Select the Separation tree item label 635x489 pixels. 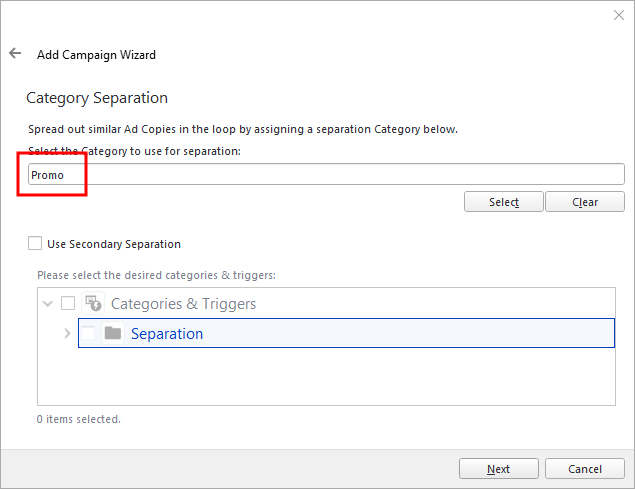point(167,333)
